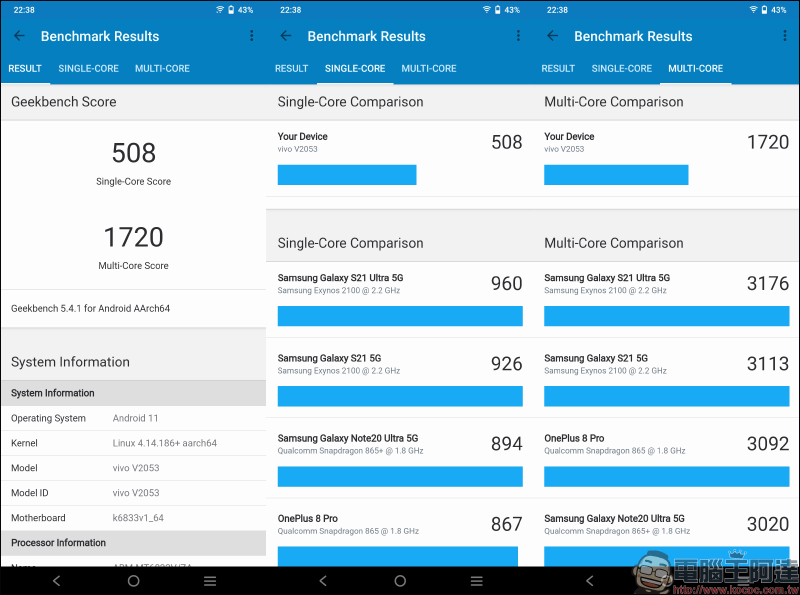Tap Android home circle on first screen

click(134, 581)
